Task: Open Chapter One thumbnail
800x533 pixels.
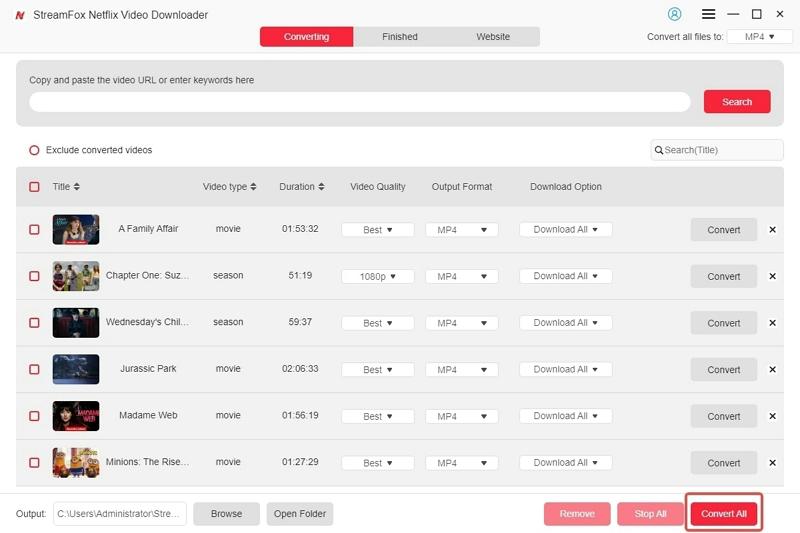Action: click(x=76, y=276)
